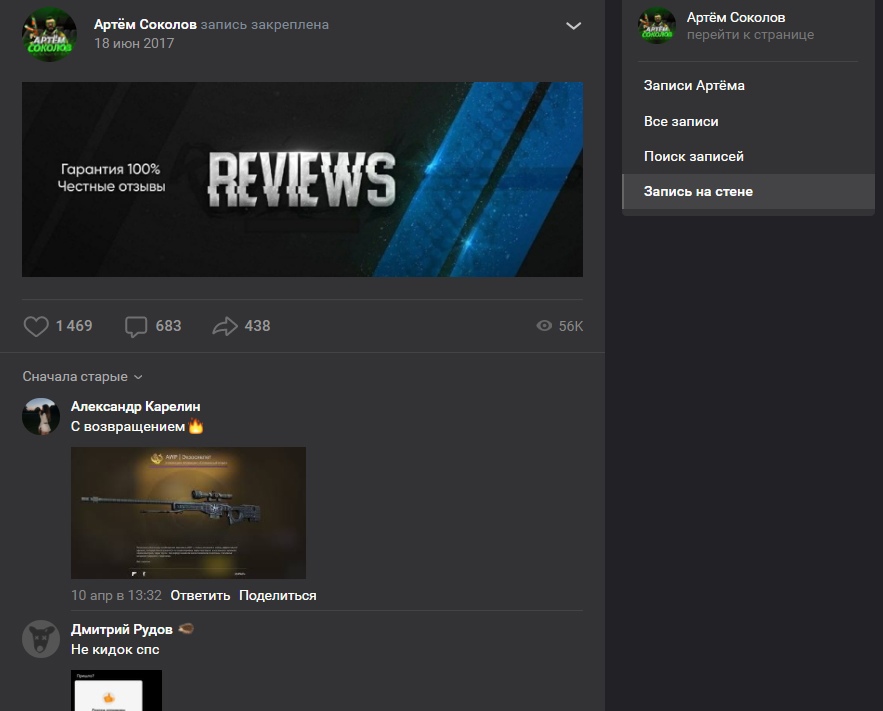Select Записи Артёма in sidebar
This screenshot has width=883, height=711.
point(694,86)
